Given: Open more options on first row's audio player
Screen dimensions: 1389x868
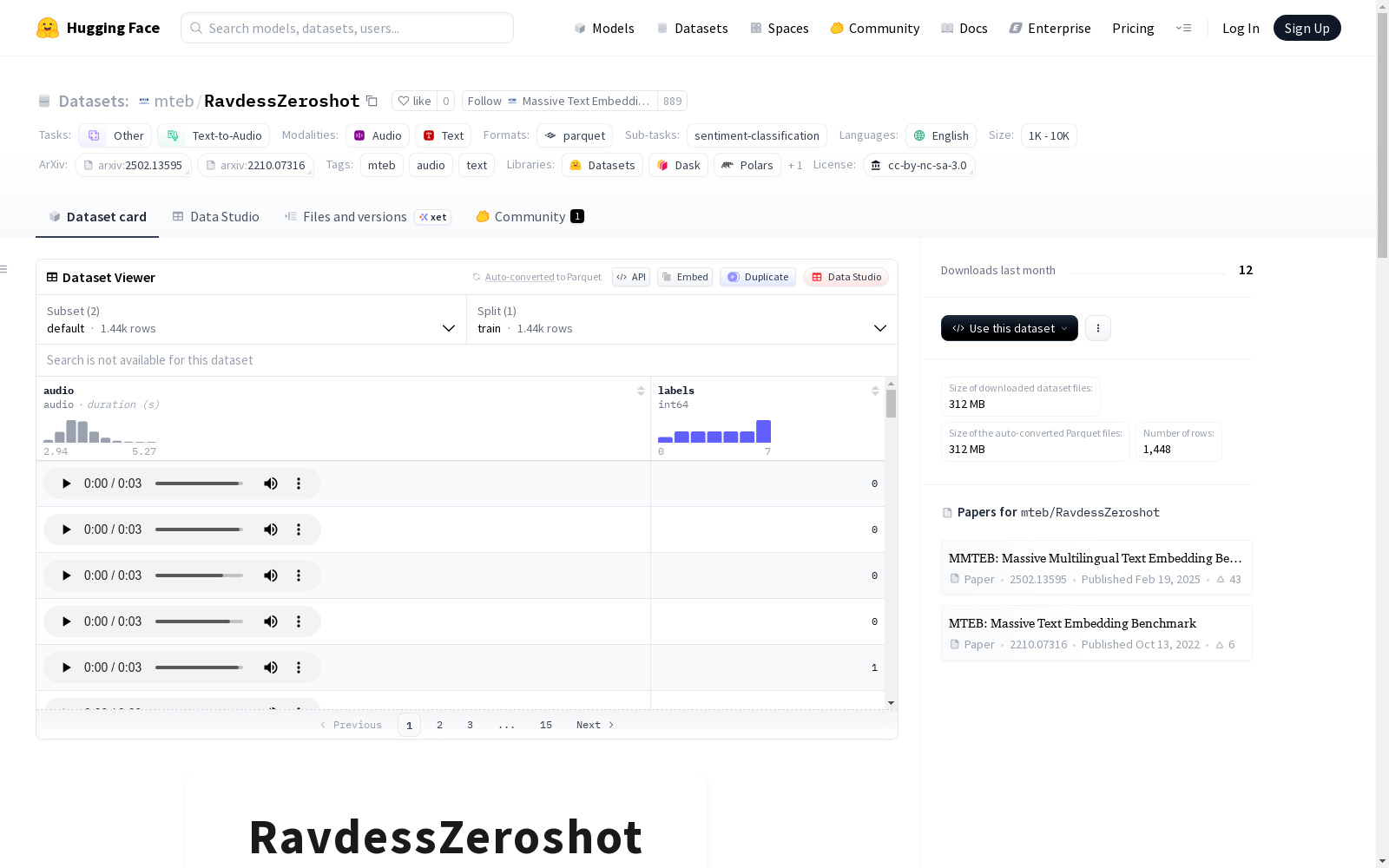Looking at the screenshot, I should [299, 483].
